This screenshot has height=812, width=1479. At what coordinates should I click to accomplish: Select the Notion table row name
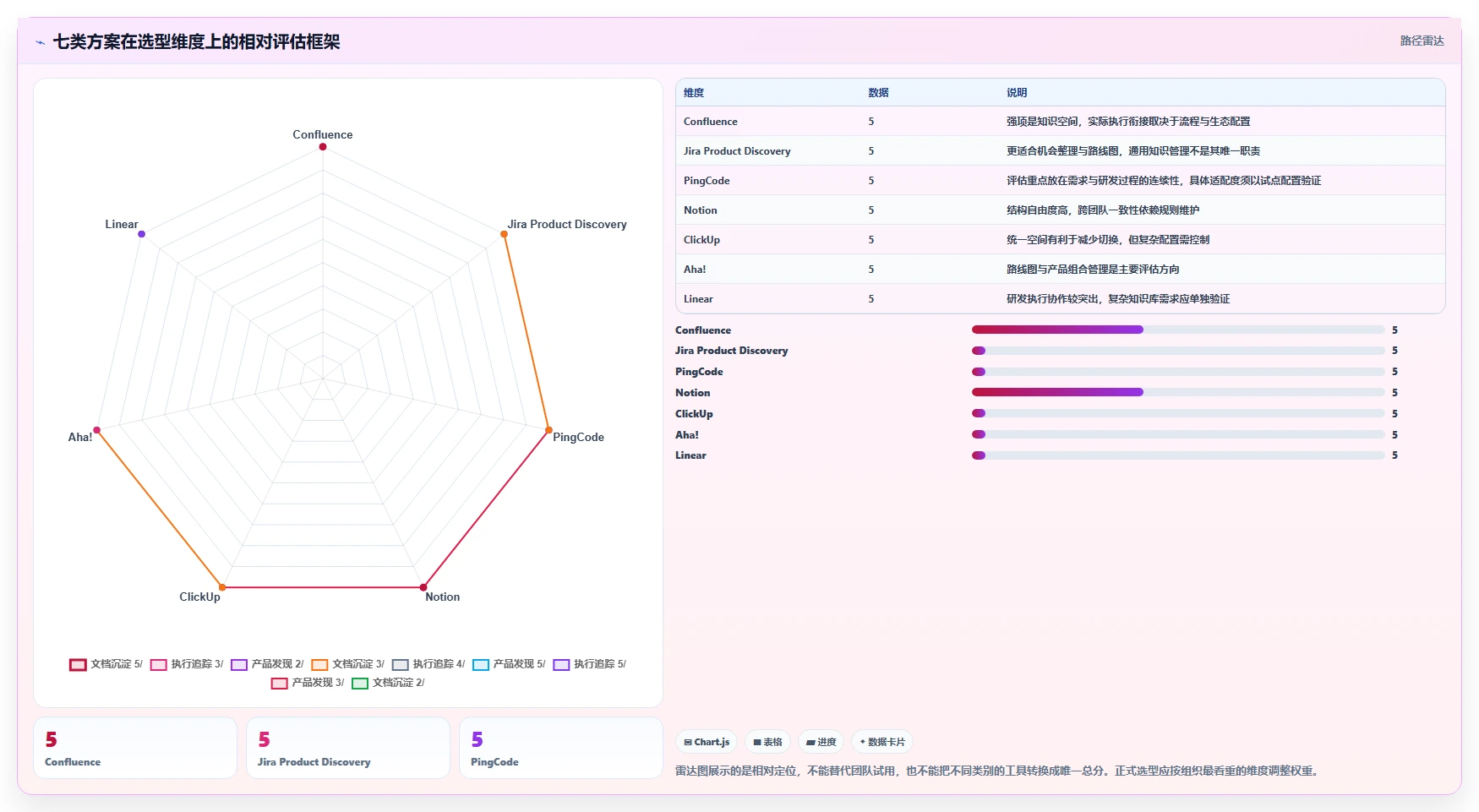(701, 210)
